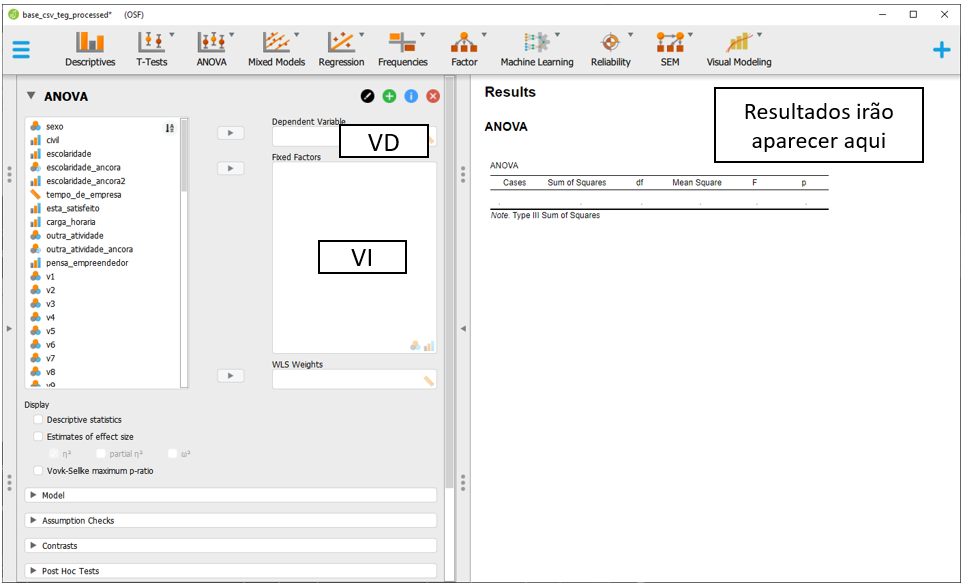Screen dimensions: 965x588
Task: Click the red close ANOVA analysis icon
Action: [x=433, y=96]
